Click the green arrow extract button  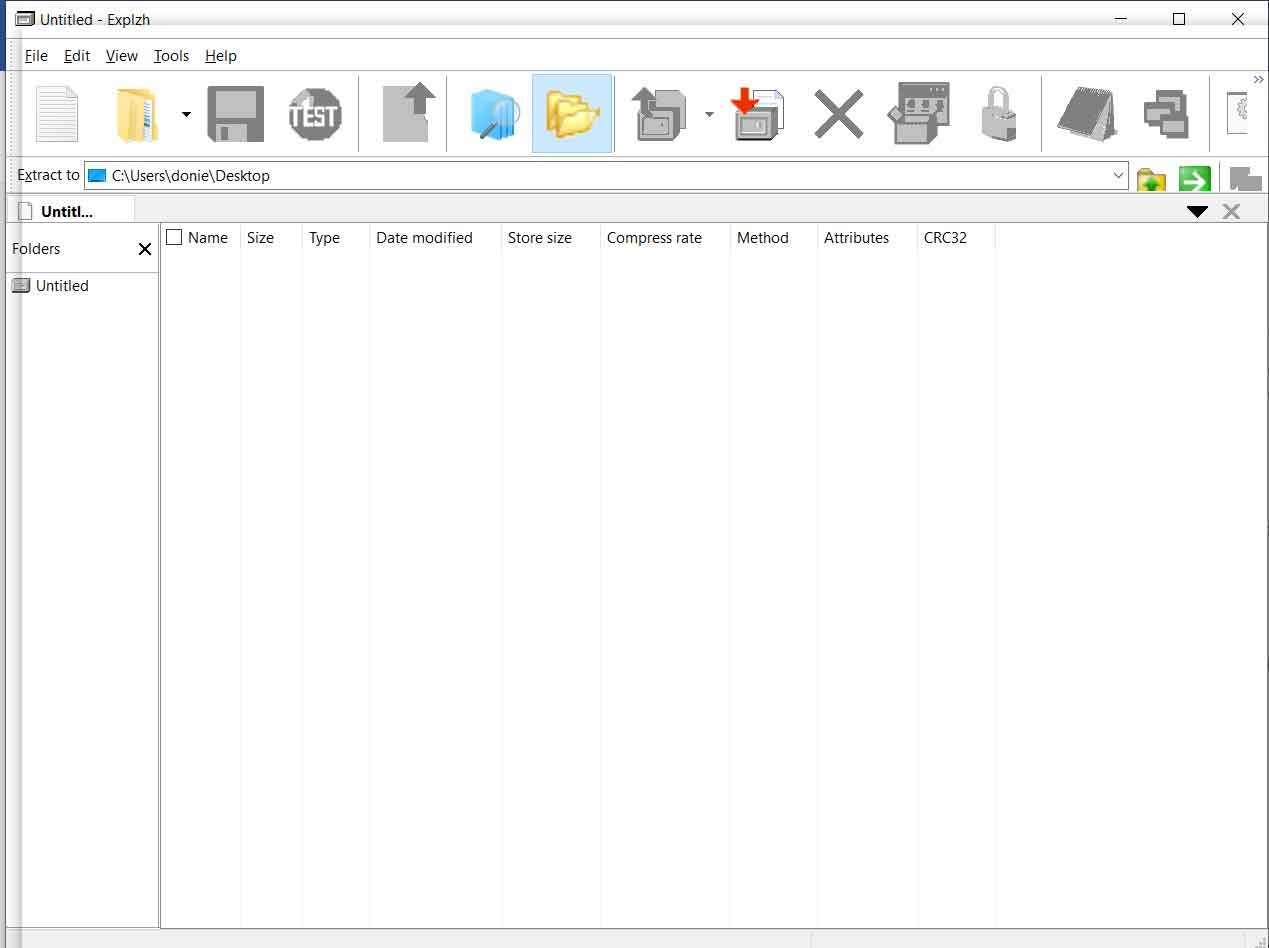(1194, 179)
